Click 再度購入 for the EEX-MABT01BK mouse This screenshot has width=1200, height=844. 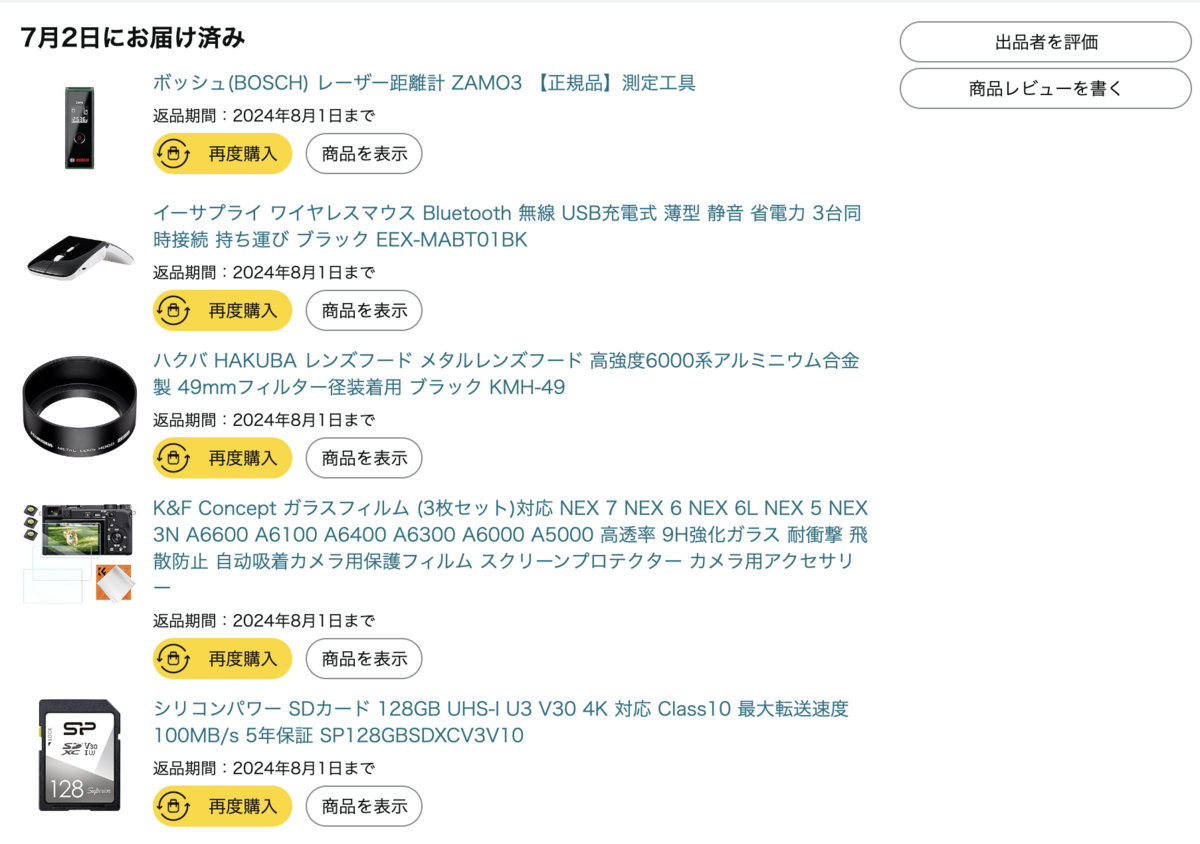(x=222, y=310)
